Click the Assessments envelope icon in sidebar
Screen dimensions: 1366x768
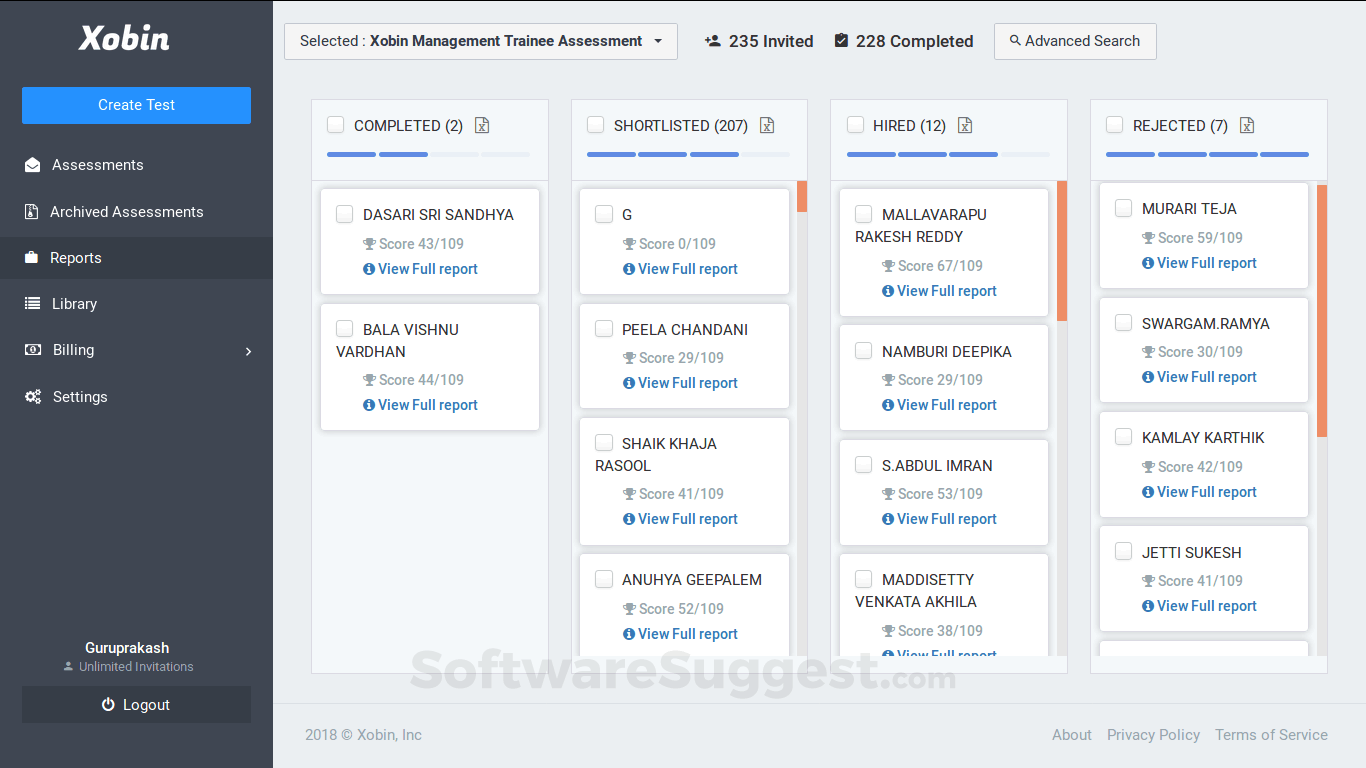click(33, 165)
